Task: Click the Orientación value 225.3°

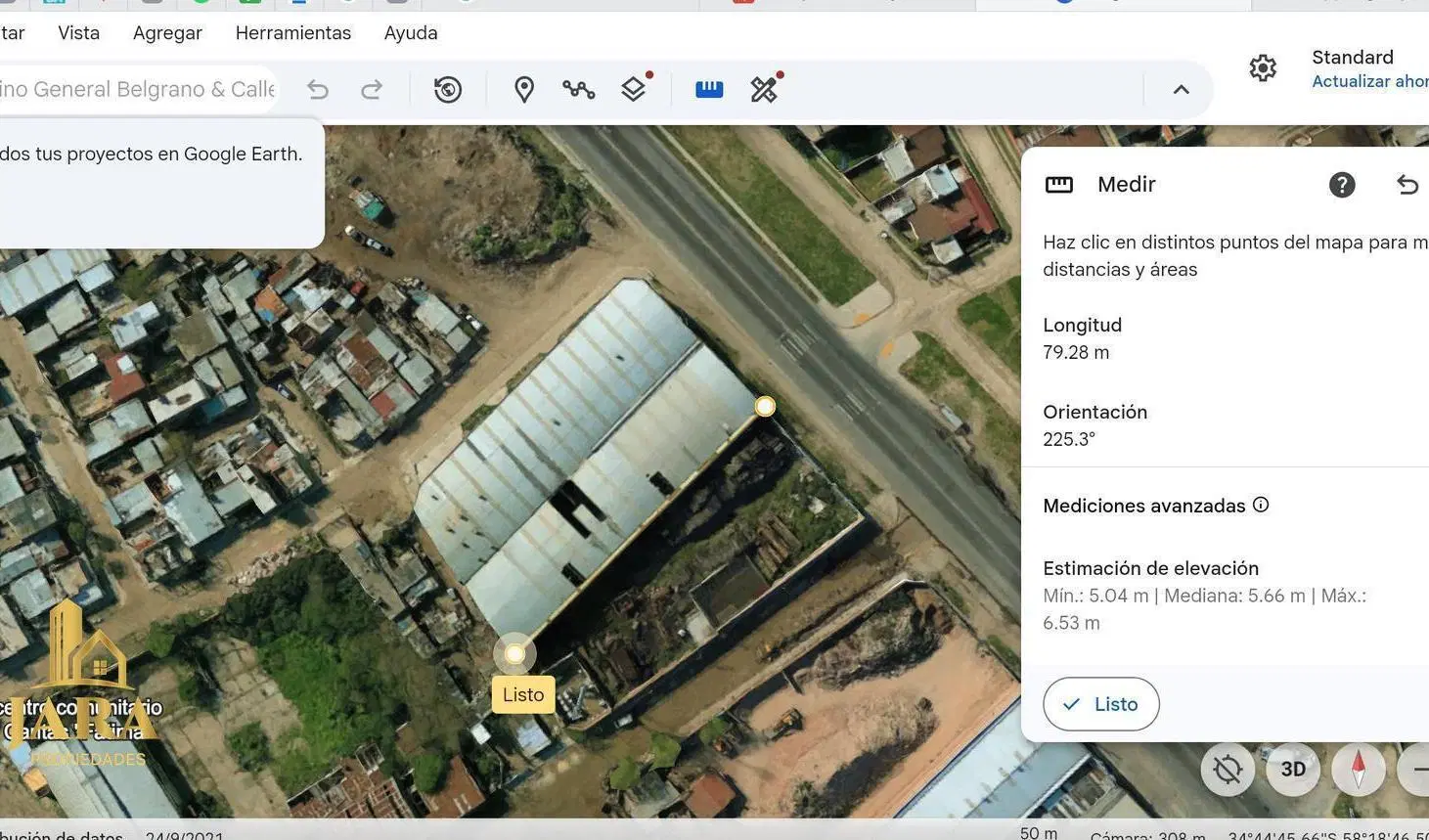Action: [x=1069, y=440]
